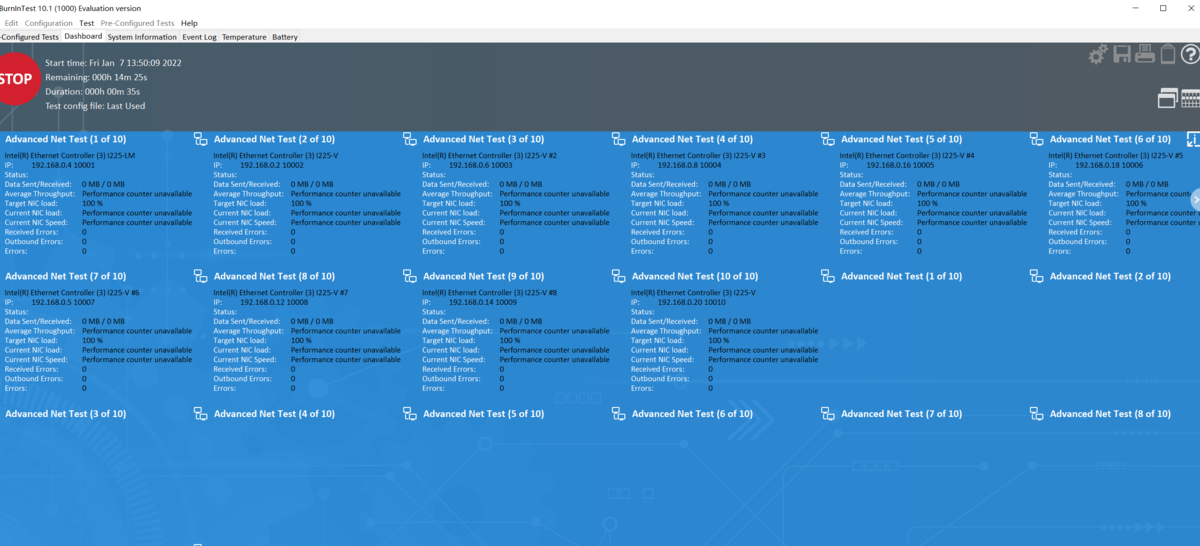Switch to the Temperature tab
This screenshot has height=546, width=1200.
click(244, 37)
